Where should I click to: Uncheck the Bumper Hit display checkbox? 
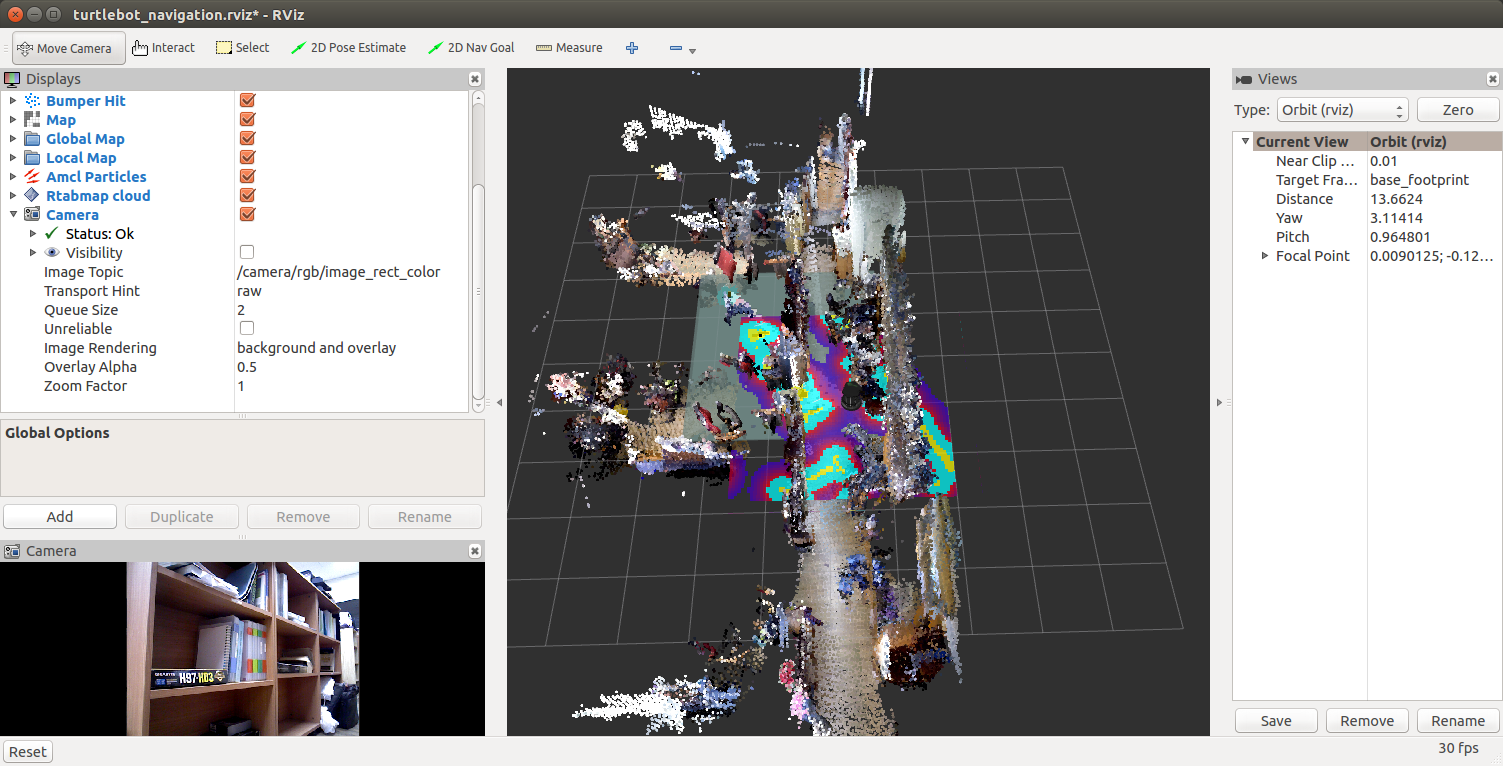pos(247,101)
